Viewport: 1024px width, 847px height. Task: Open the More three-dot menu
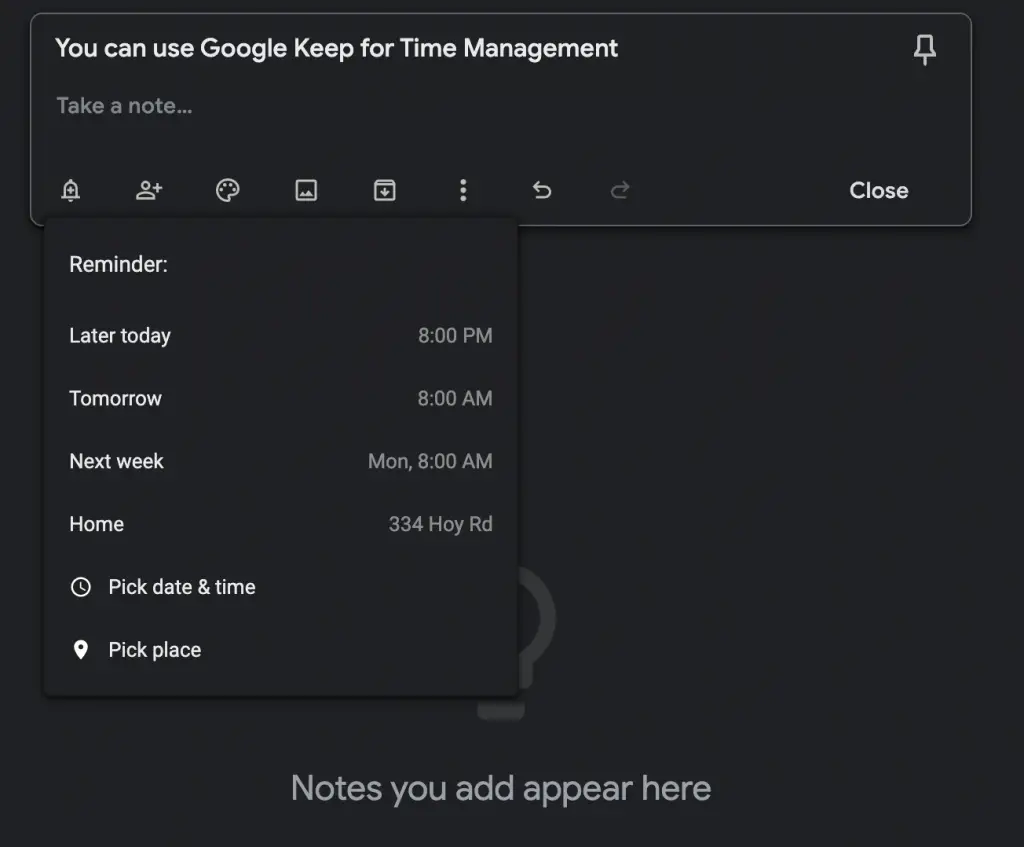(463, 190)
